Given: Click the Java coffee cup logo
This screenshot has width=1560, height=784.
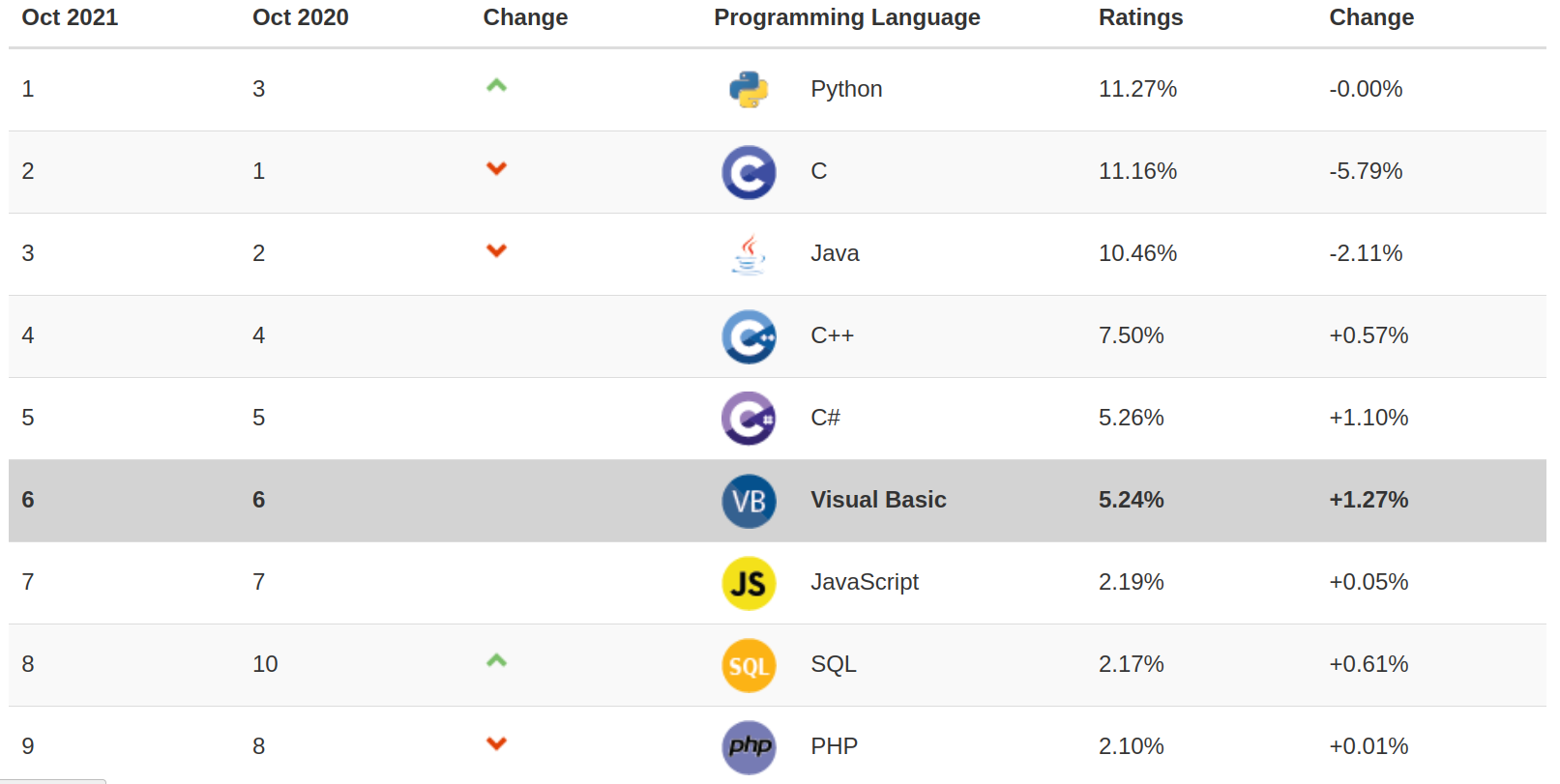Looking at the screenshot, I should click(x=749, y=254).
